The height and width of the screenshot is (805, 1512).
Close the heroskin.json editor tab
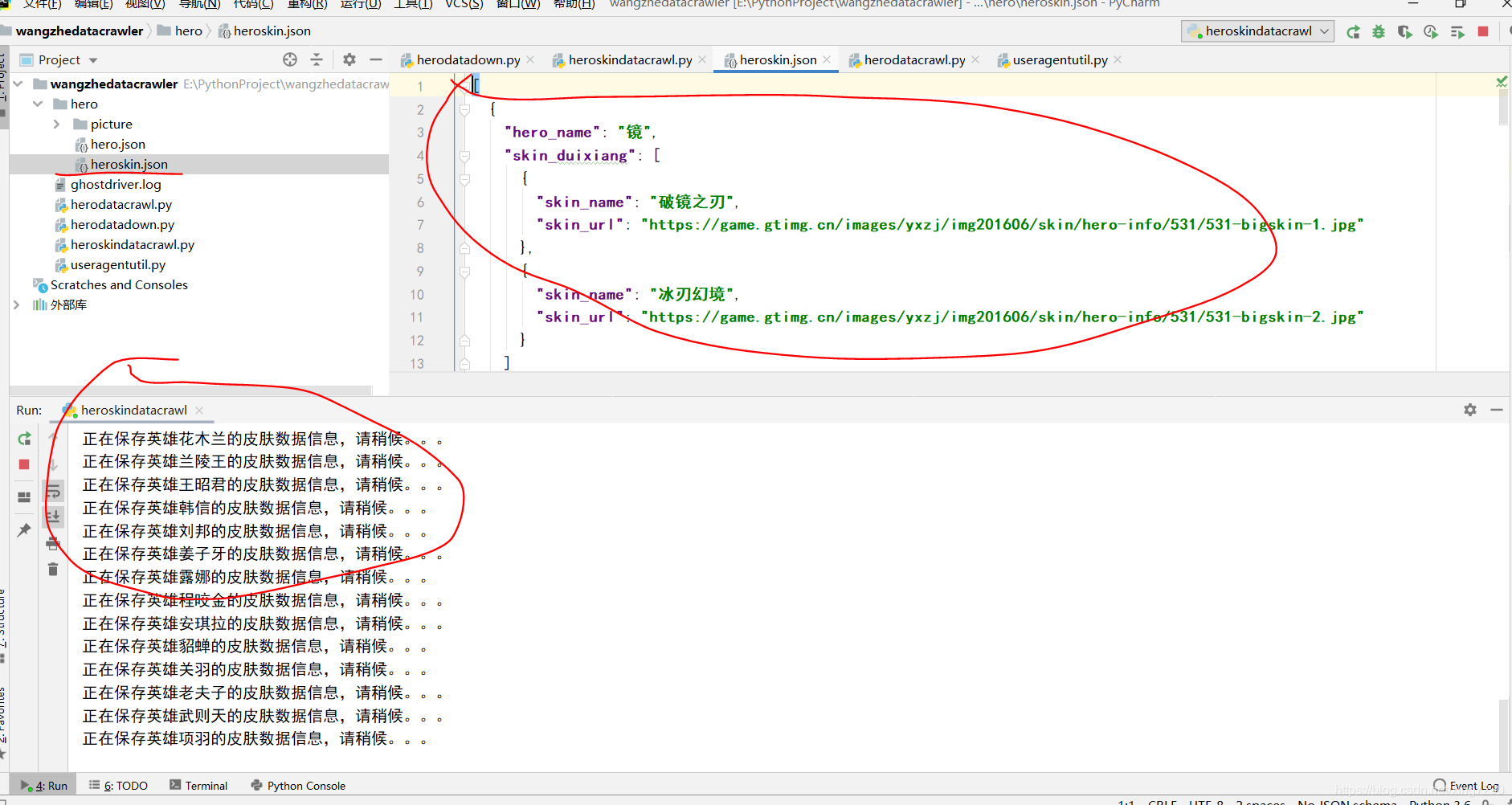point(827,59)
